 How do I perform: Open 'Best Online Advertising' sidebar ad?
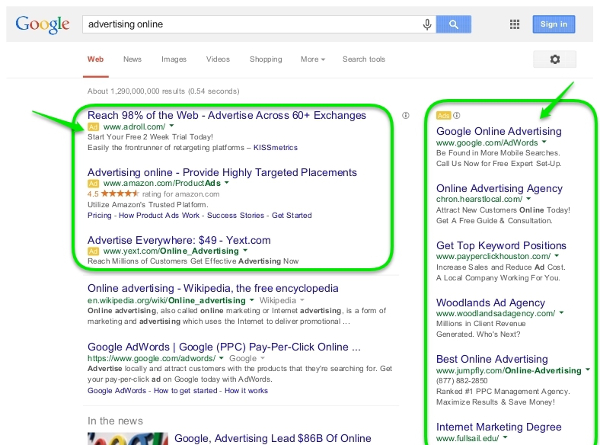click(492, 359)
